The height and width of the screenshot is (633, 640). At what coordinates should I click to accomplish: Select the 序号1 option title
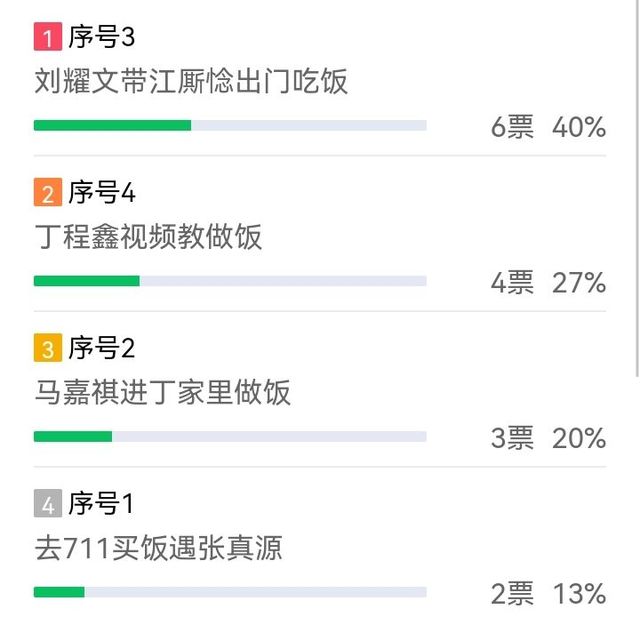pyautogui.click(x=101, y=503)
